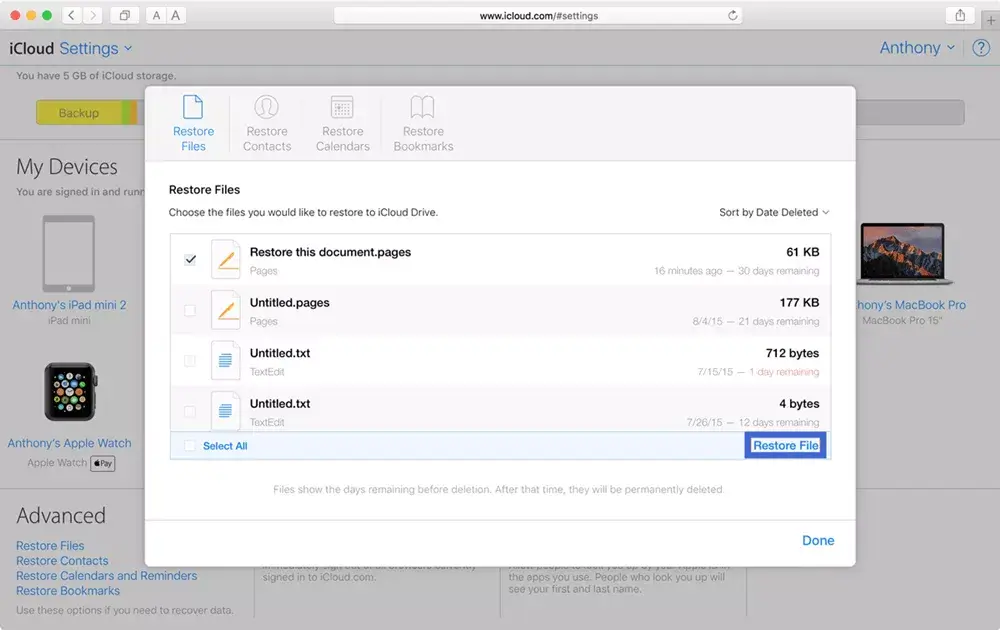The height and width of the screenshot is (630, 1000).
Task: Increase text size with large A
Action: click(x=175, y=15)
